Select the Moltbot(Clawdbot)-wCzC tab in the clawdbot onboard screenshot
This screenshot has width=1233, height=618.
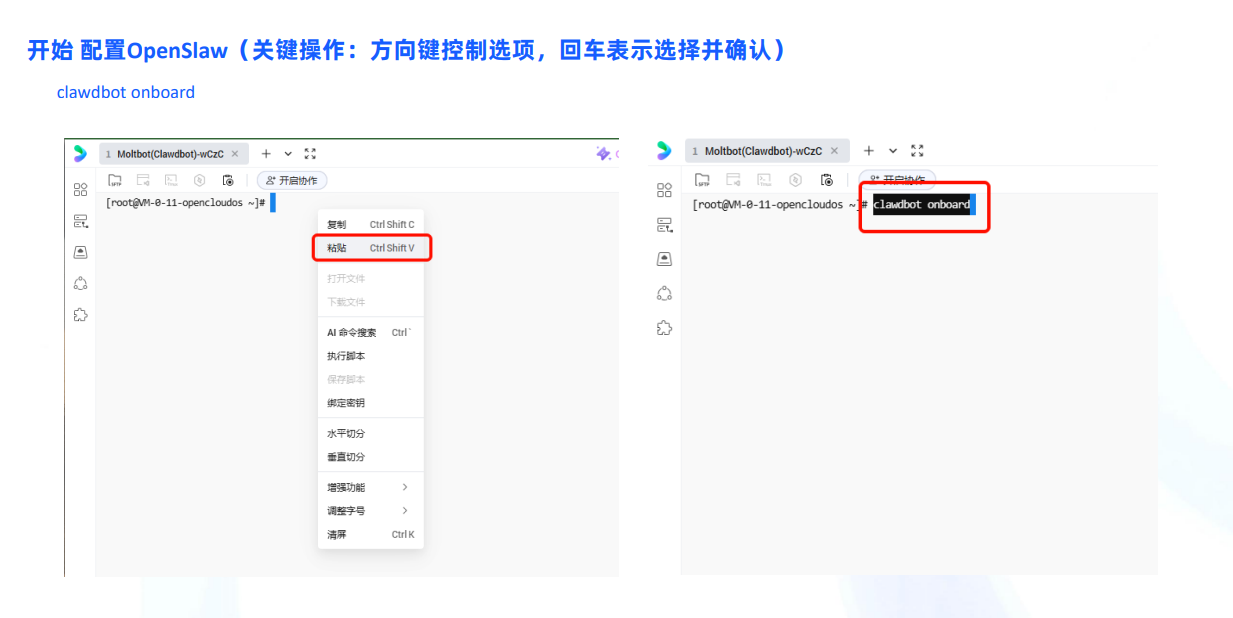point(767,151)
